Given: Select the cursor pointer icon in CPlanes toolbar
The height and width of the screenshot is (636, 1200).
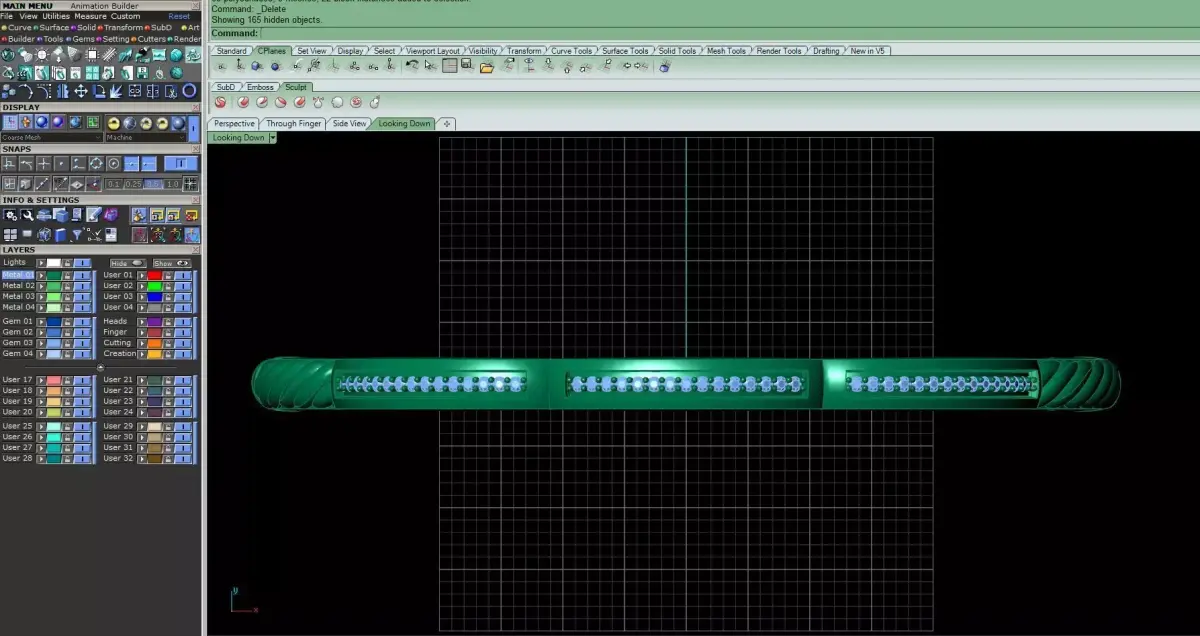Looking at the screenshot, I should point(430,66).
